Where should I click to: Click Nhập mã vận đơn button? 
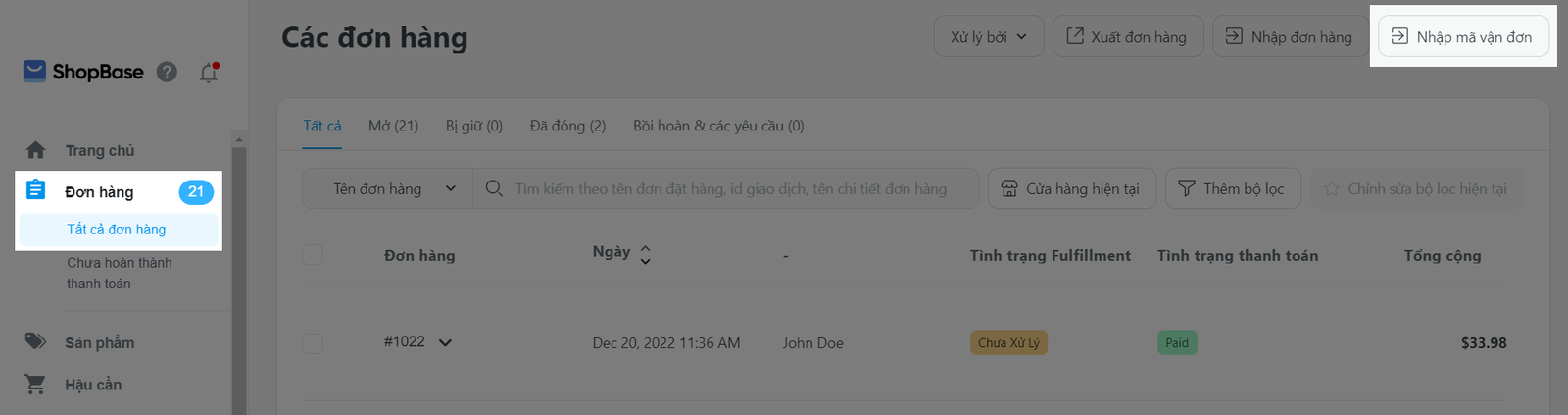click(1462, 37)
